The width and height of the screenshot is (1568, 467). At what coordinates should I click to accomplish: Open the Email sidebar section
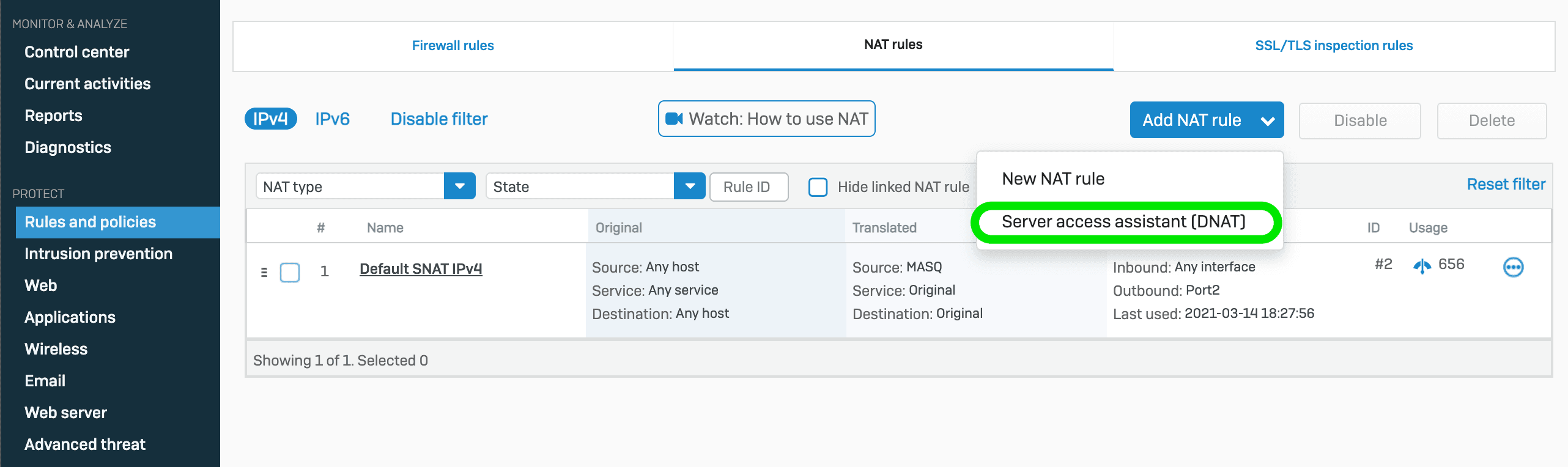[45, 381]
